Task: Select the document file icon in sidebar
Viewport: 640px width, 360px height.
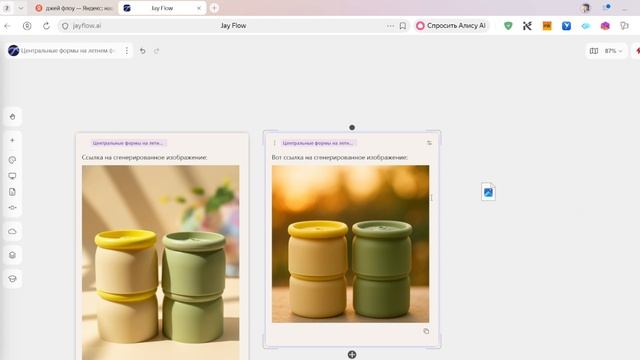Action: 12,192
